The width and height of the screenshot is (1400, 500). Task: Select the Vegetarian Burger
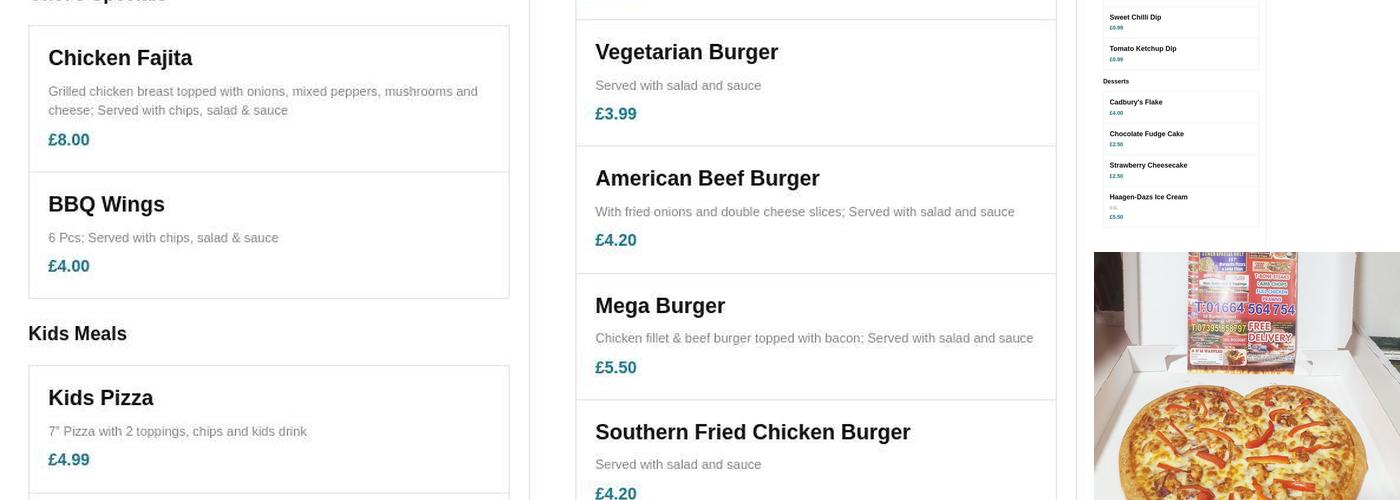(x=686, y=53)
